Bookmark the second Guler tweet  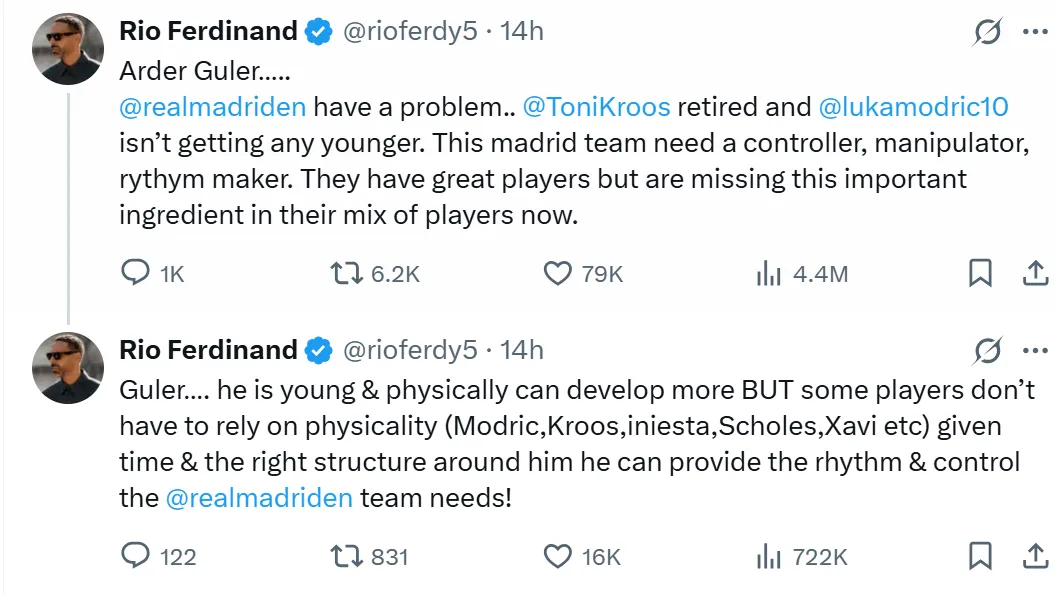click(980, 556)
